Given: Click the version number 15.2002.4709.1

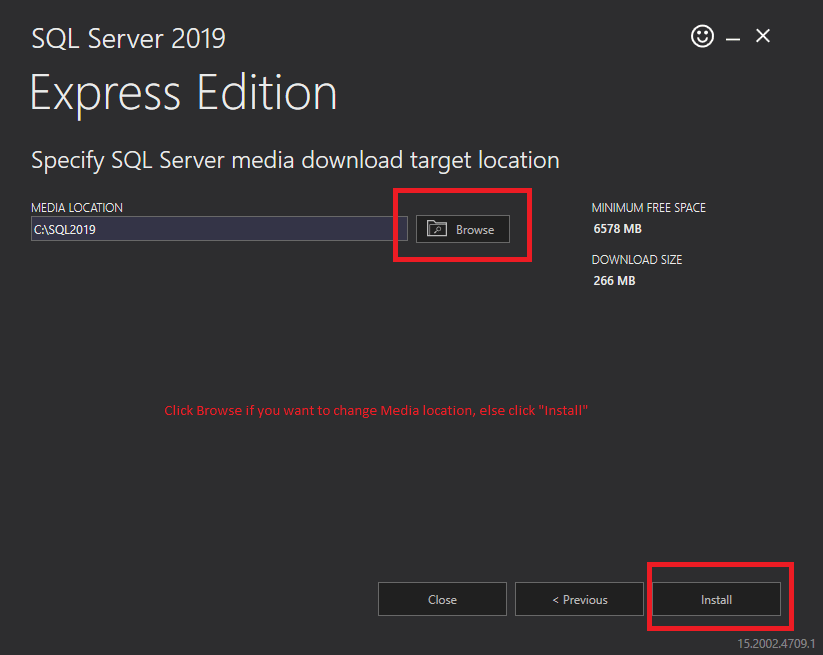Looking at the screenshot, I should [776, 643].
